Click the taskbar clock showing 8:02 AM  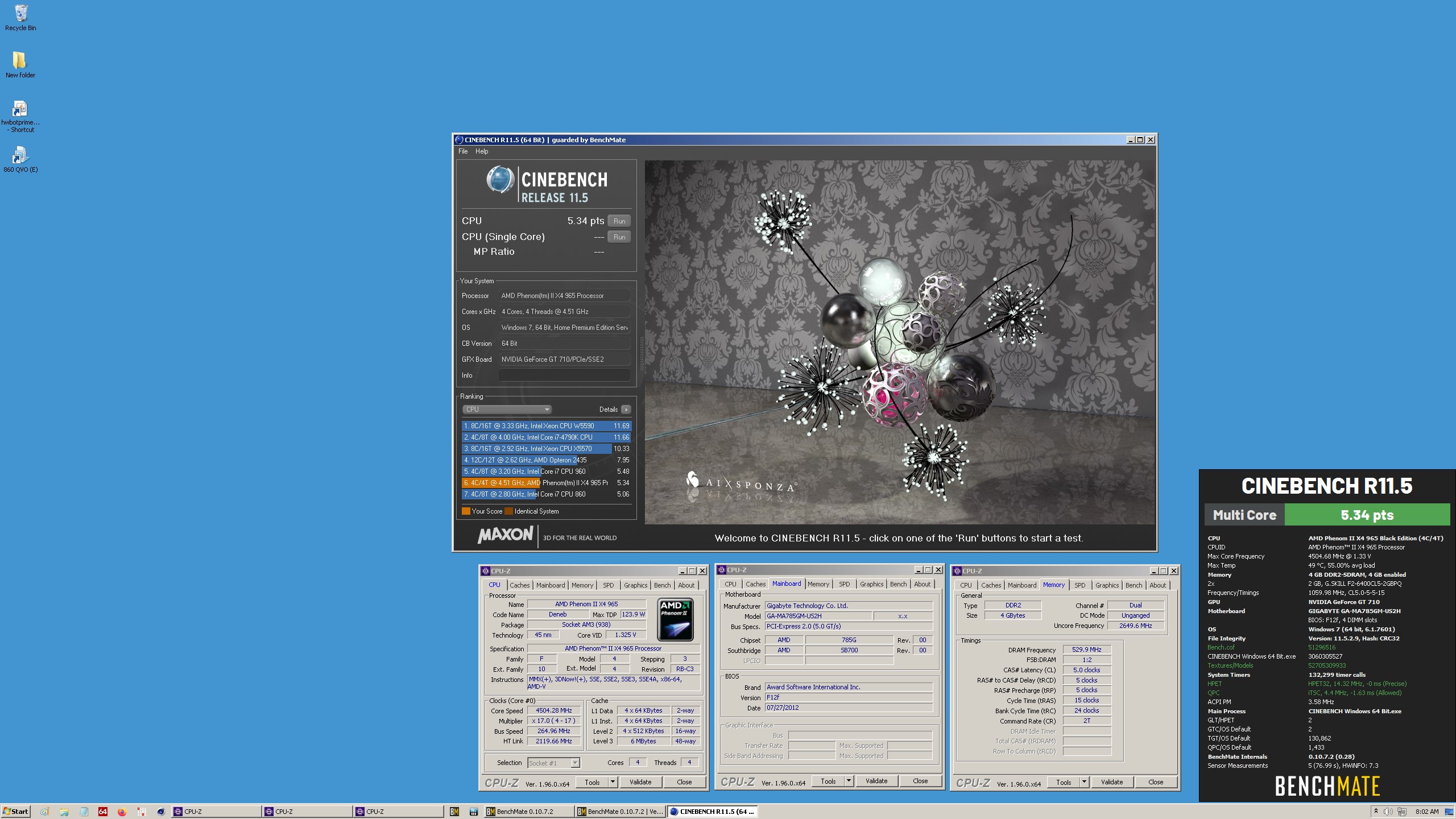point(1427,812)
